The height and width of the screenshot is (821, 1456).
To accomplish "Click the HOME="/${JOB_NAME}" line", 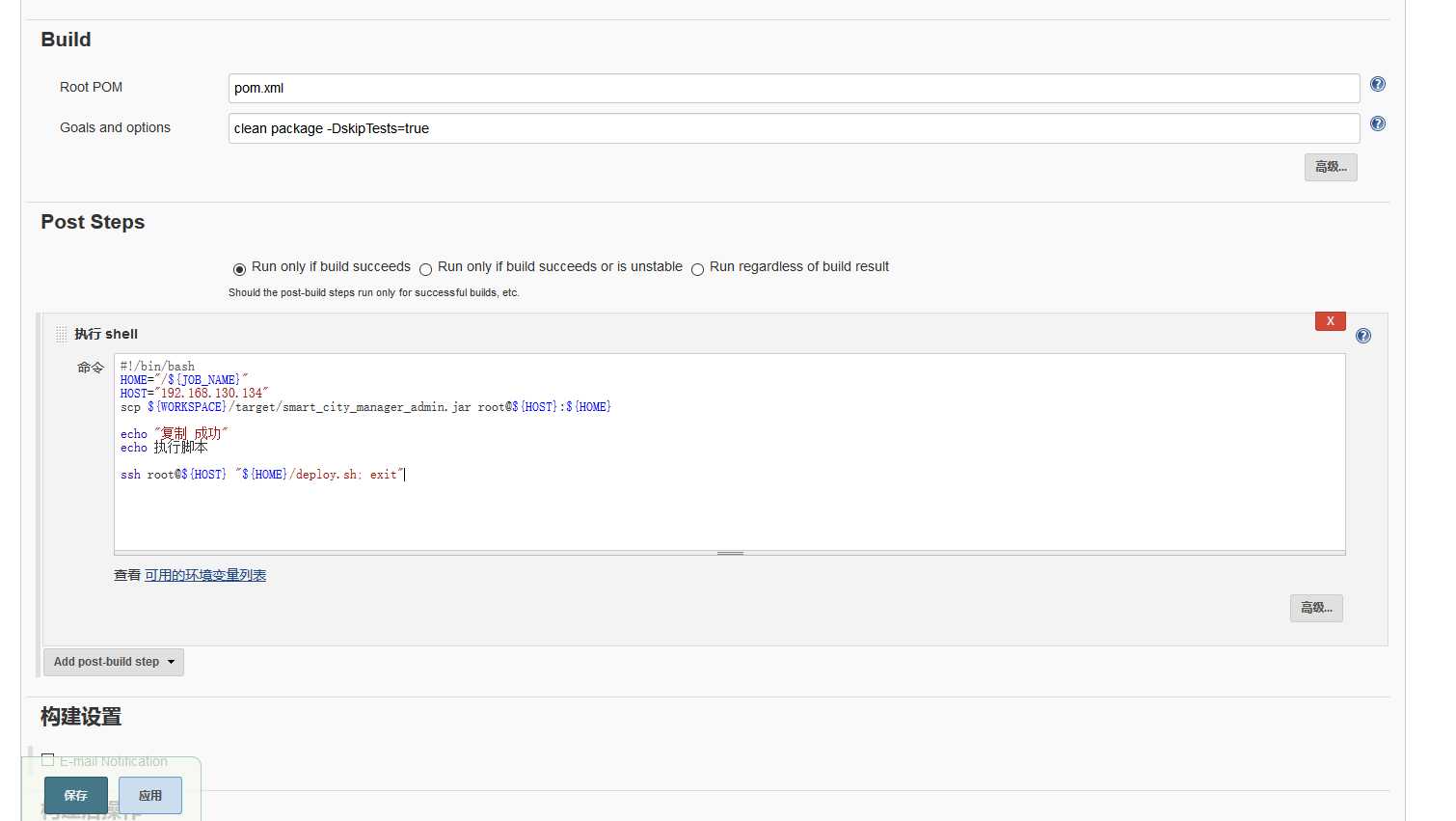I will tap(184, 380).
